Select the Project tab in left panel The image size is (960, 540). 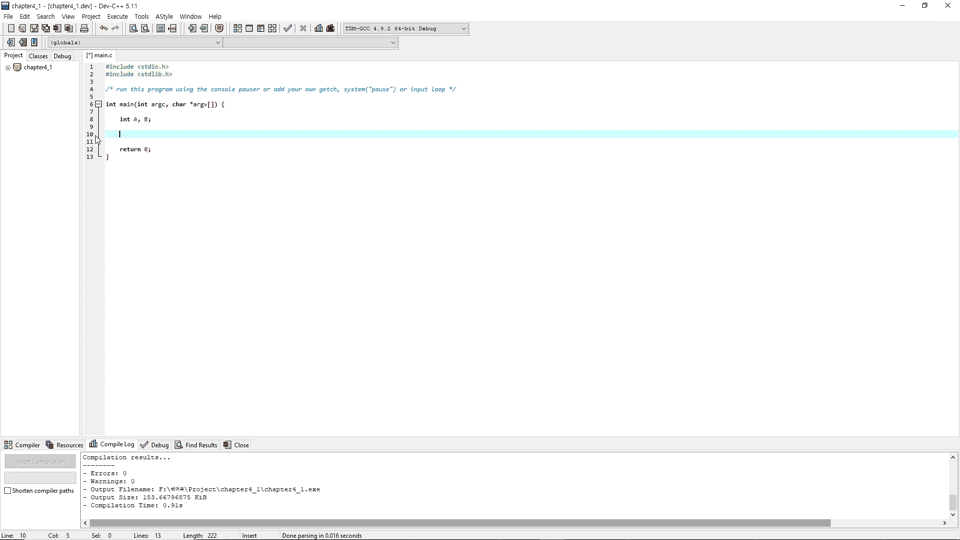13,55
